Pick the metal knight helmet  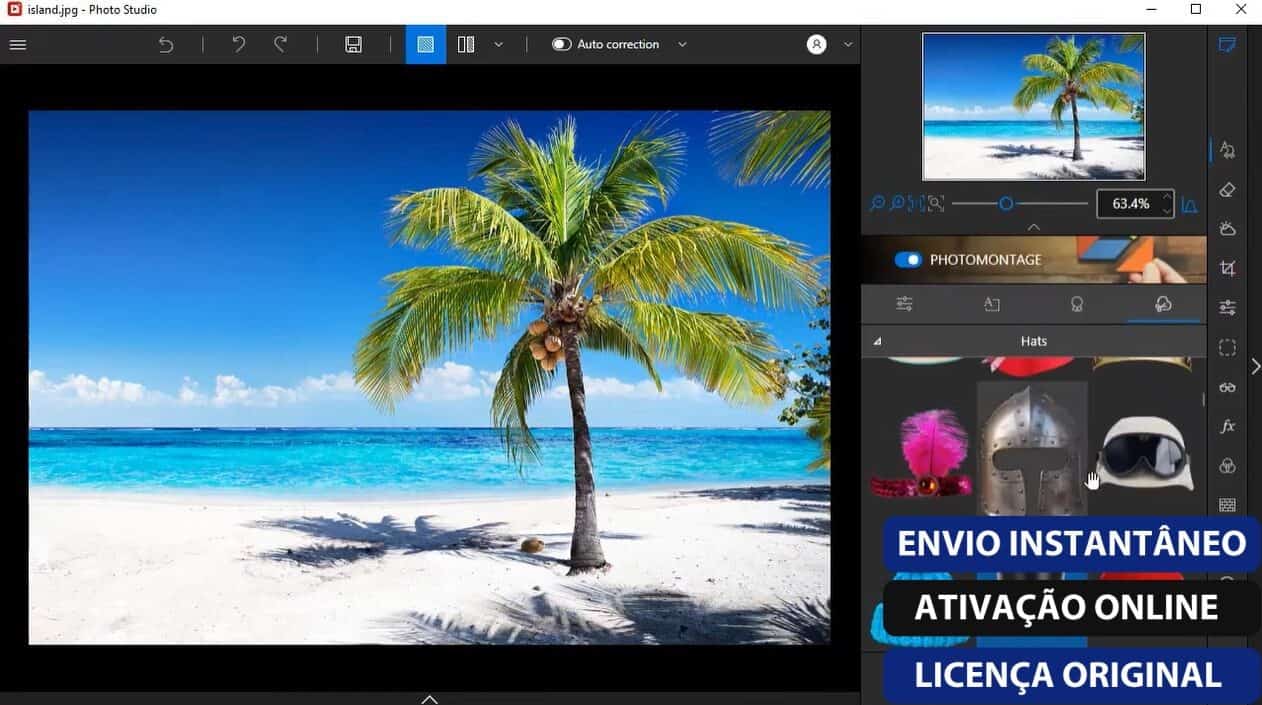1032,449
